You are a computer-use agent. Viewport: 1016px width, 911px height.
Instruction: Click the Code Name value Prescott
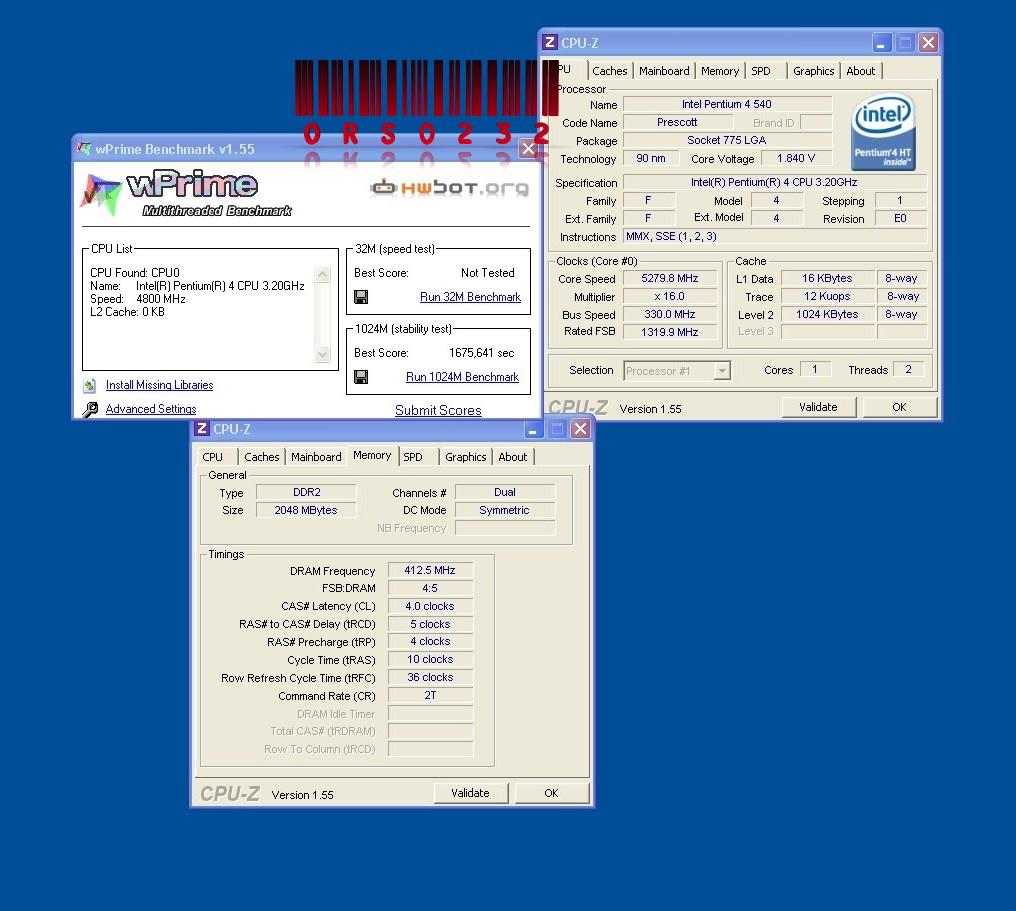point(677,122)
